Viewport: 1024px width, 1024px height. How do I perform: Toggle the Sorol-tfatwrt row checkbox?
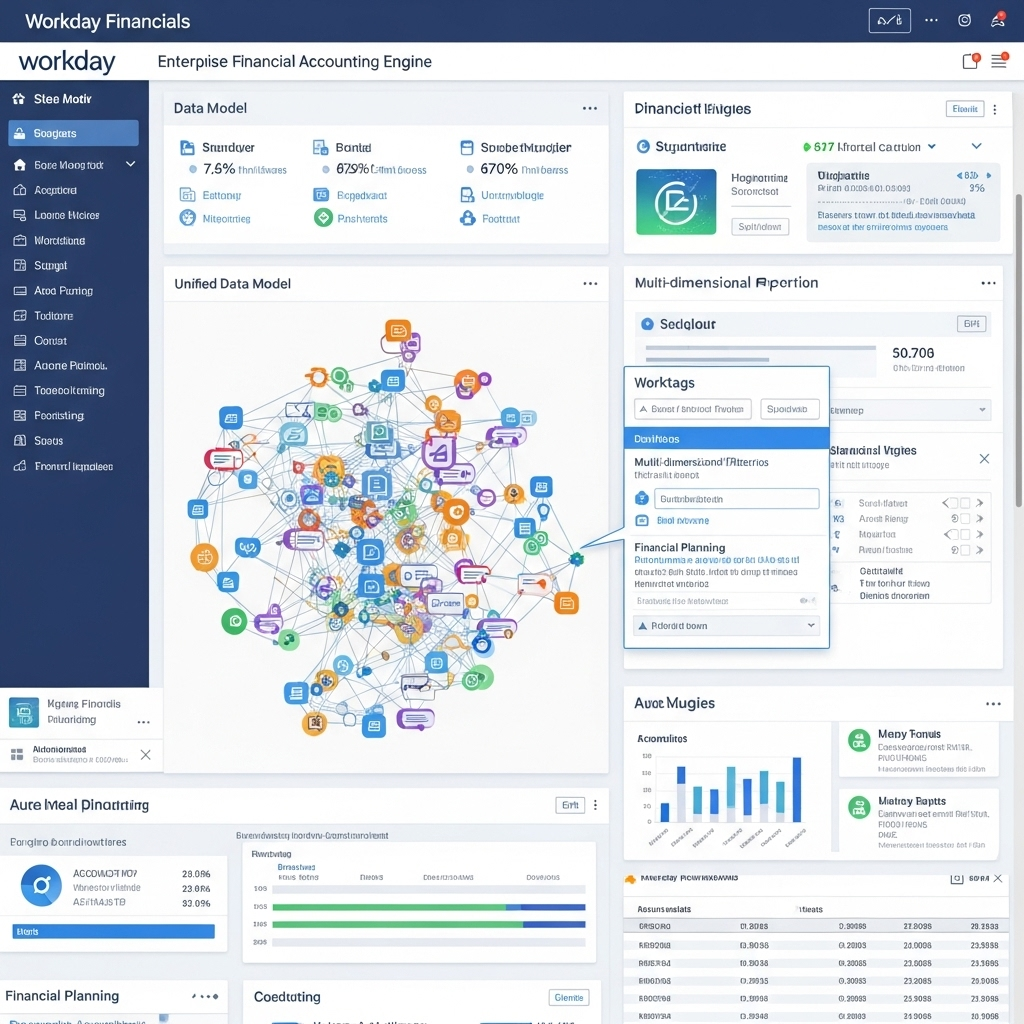965,503
